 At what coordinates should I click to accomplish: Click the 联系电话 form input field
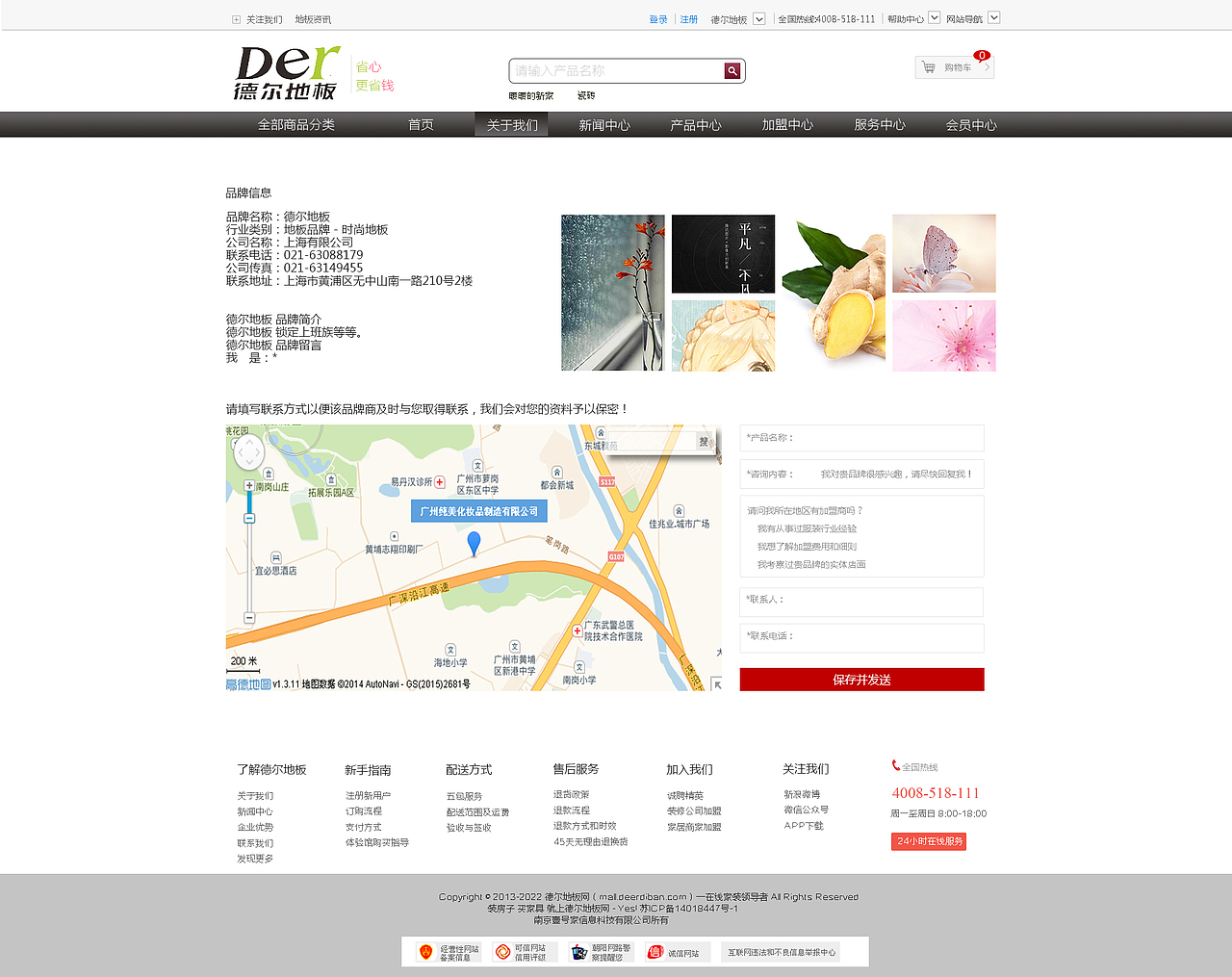click(x=861, y=638)
